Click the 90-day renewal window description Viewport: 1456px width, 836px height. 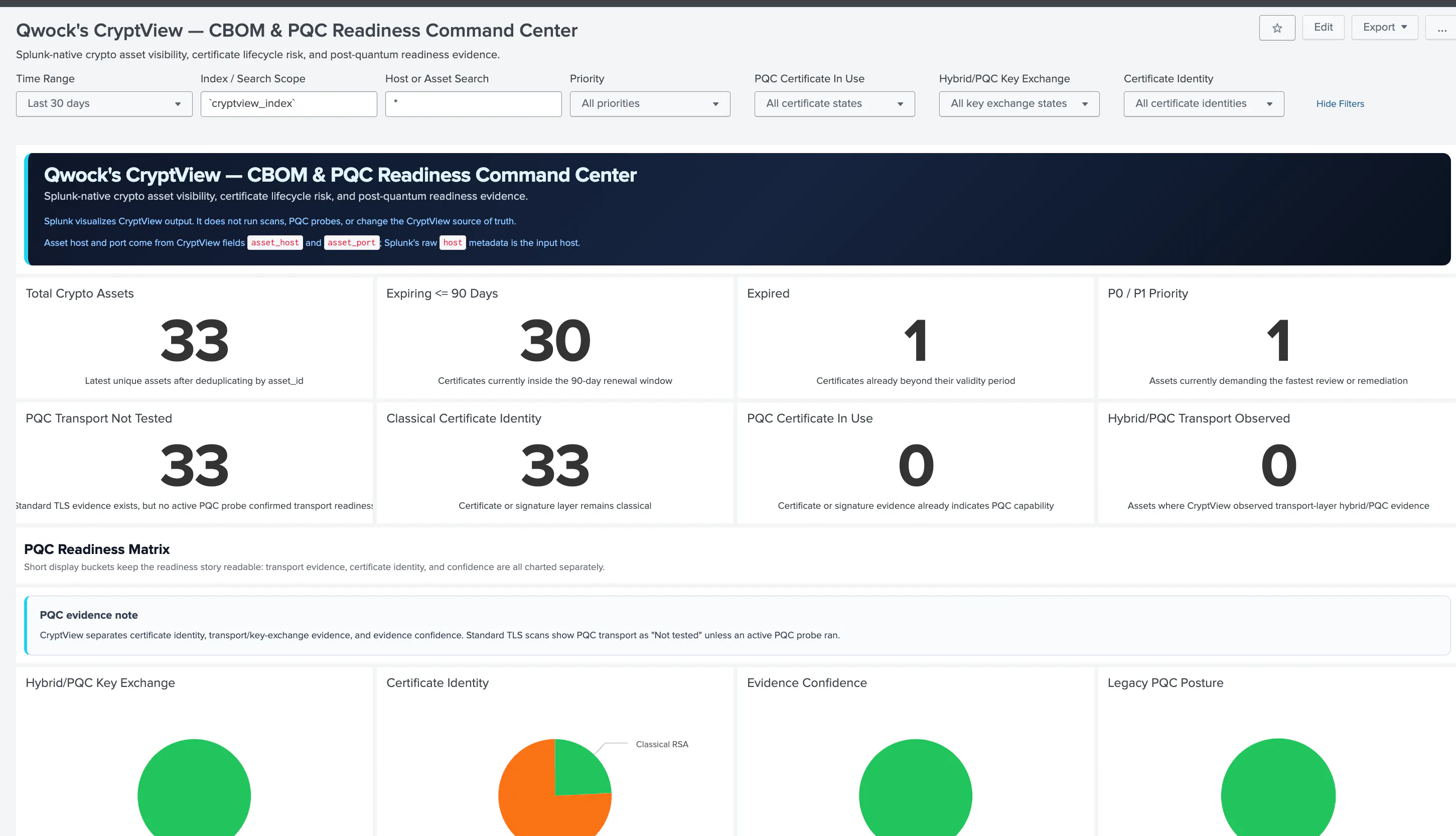pyautogui.click(x=554, y=381)
